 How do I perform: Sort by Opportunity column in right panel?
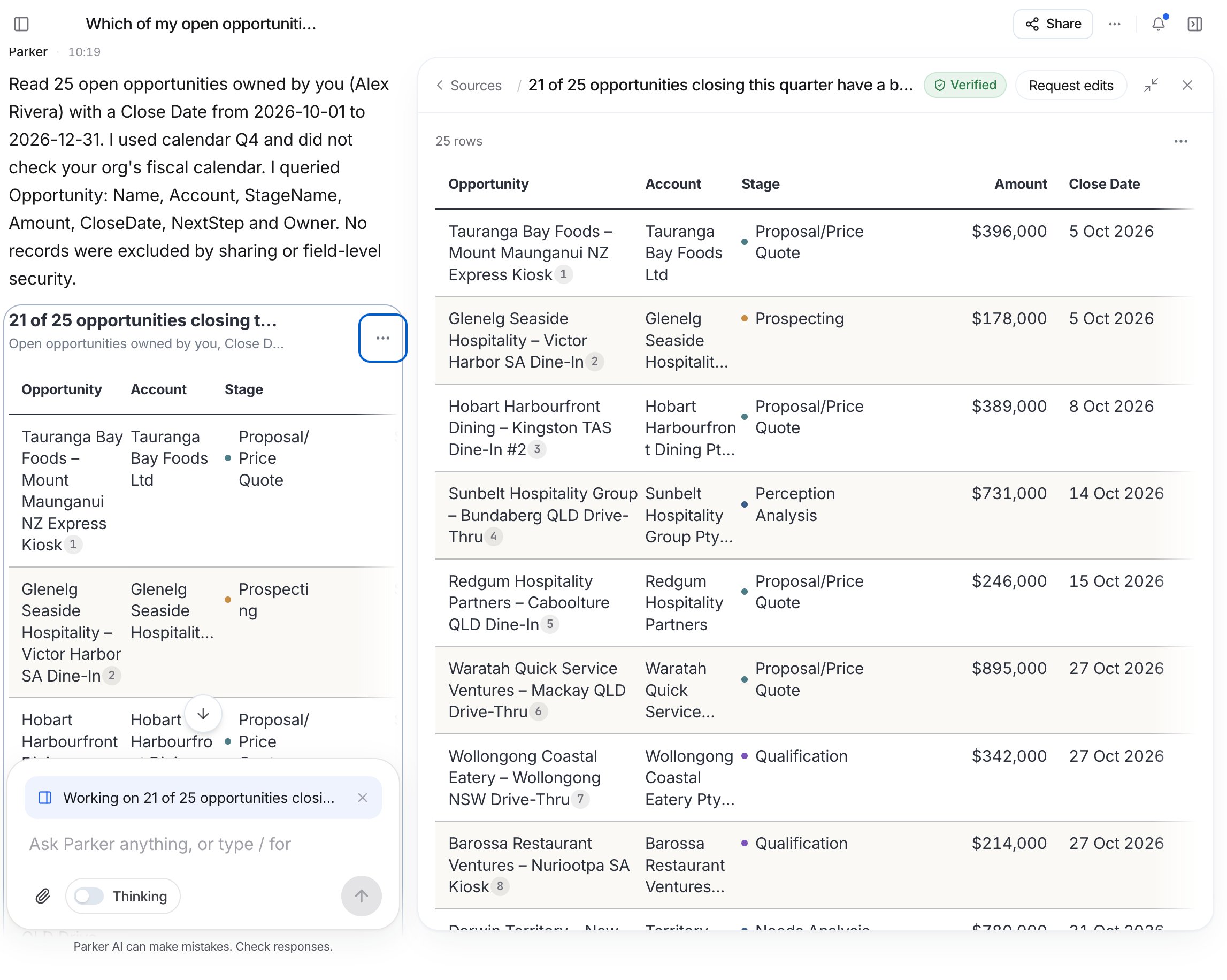488,184
